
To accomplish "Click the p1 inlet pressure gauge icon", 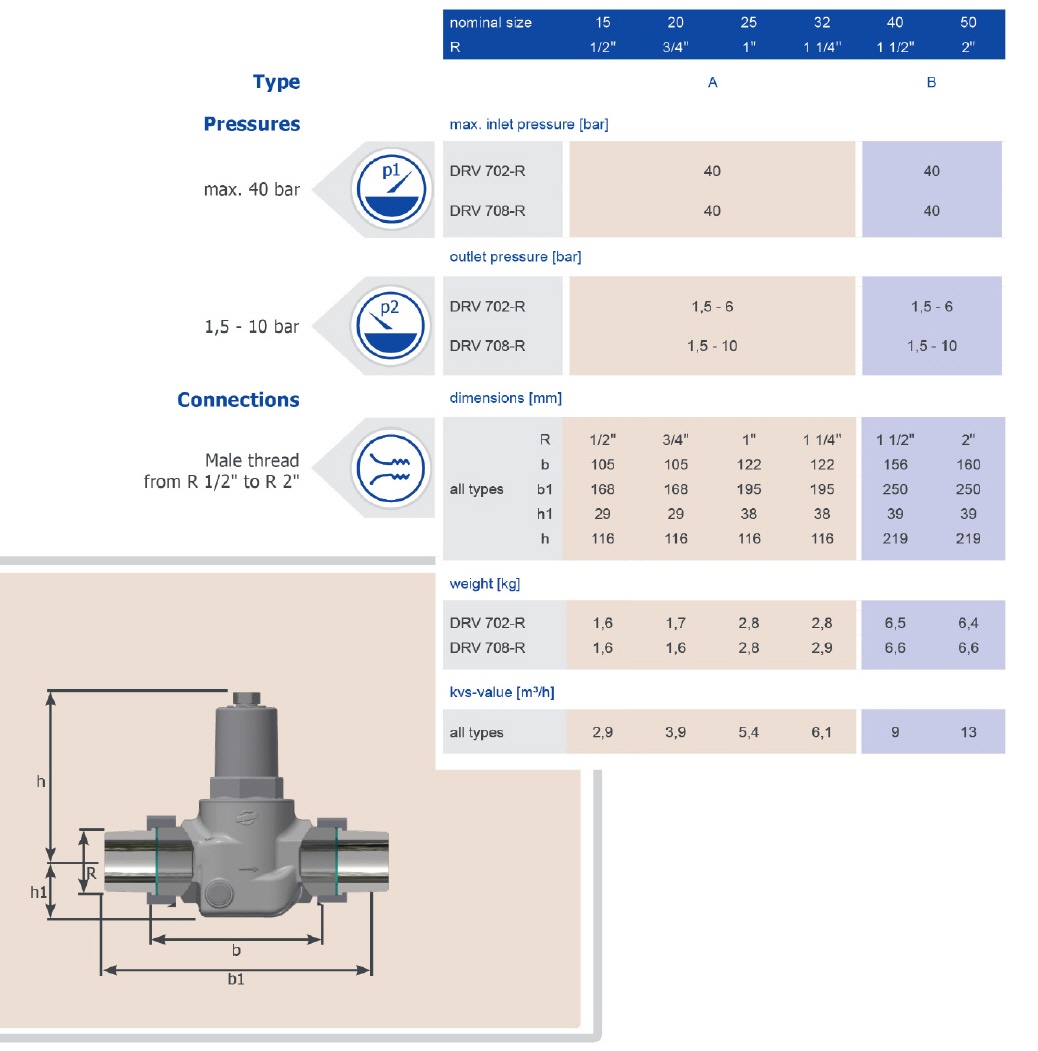I will [x=391, y=188].
